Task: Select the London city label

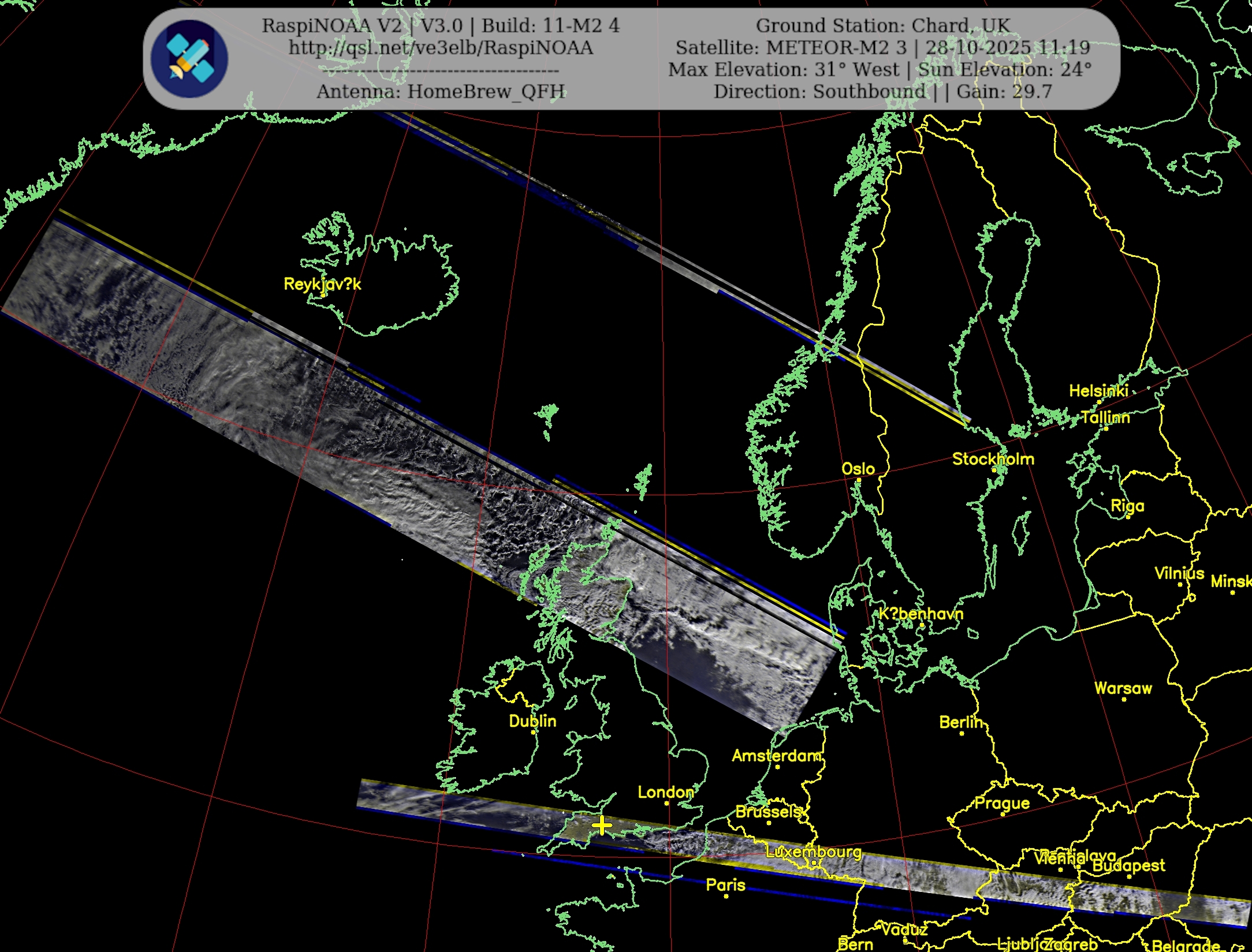Action: 665,792
